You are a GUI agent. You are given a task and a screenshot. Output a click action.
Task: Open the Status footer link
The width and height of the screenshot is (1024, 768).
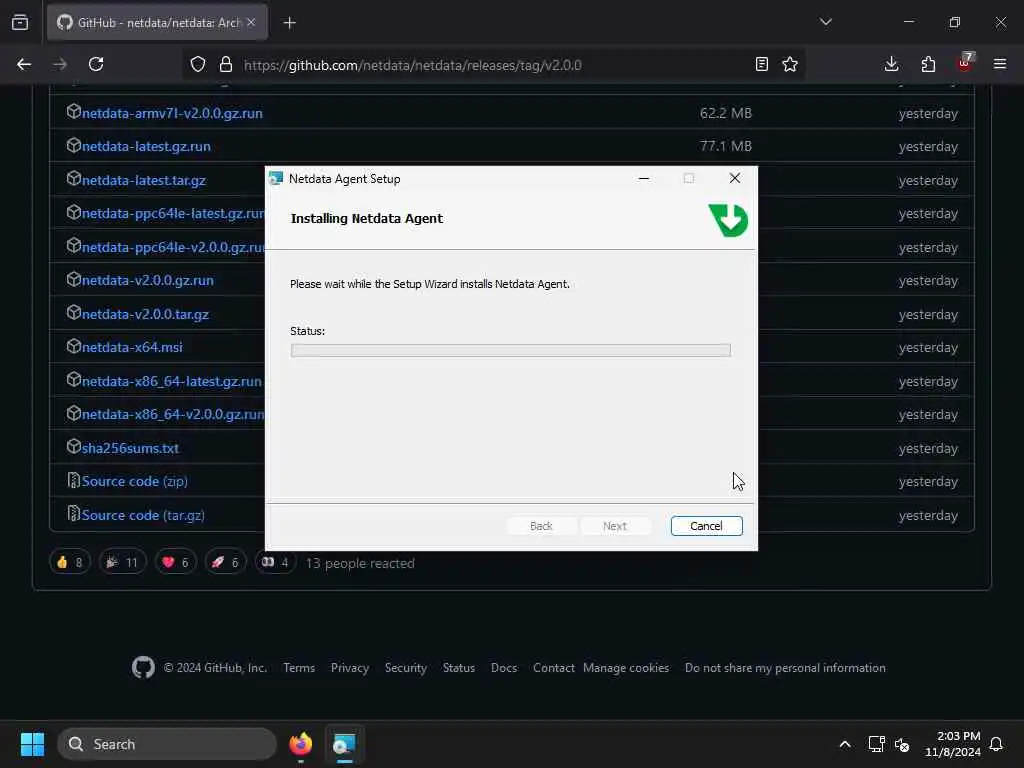[x=459, y=668]
